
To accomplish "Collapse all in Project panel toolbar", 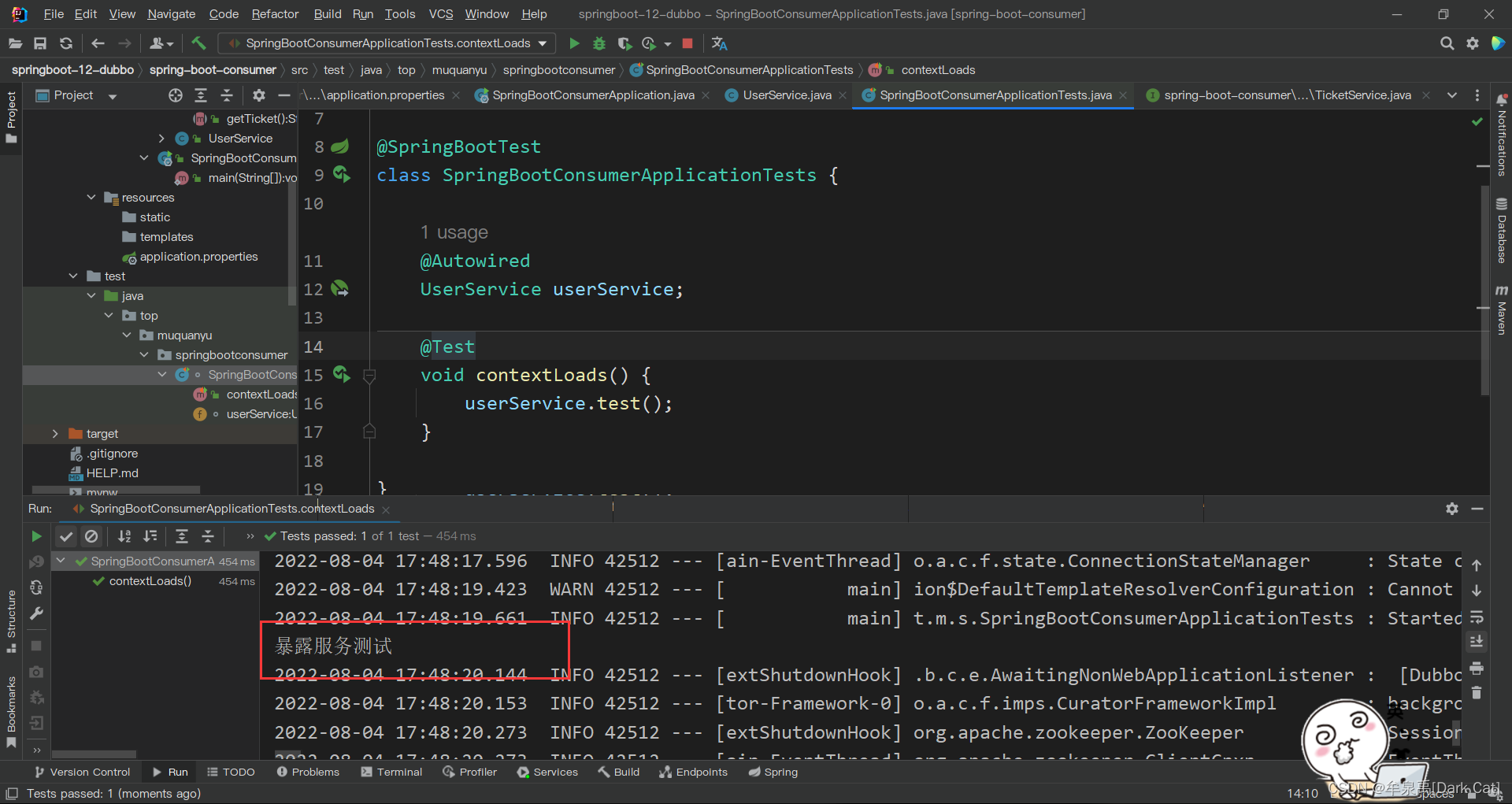I will [227, 95].
